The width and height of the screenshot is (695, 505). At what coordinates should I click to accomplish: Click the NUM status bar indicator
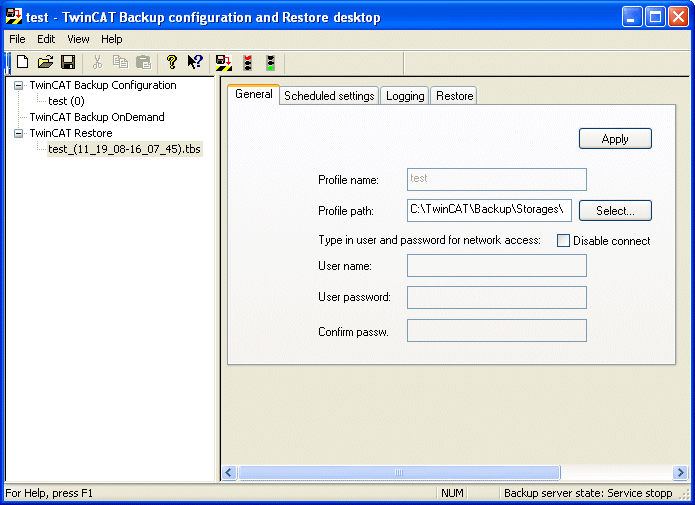(x=452, y=493)
